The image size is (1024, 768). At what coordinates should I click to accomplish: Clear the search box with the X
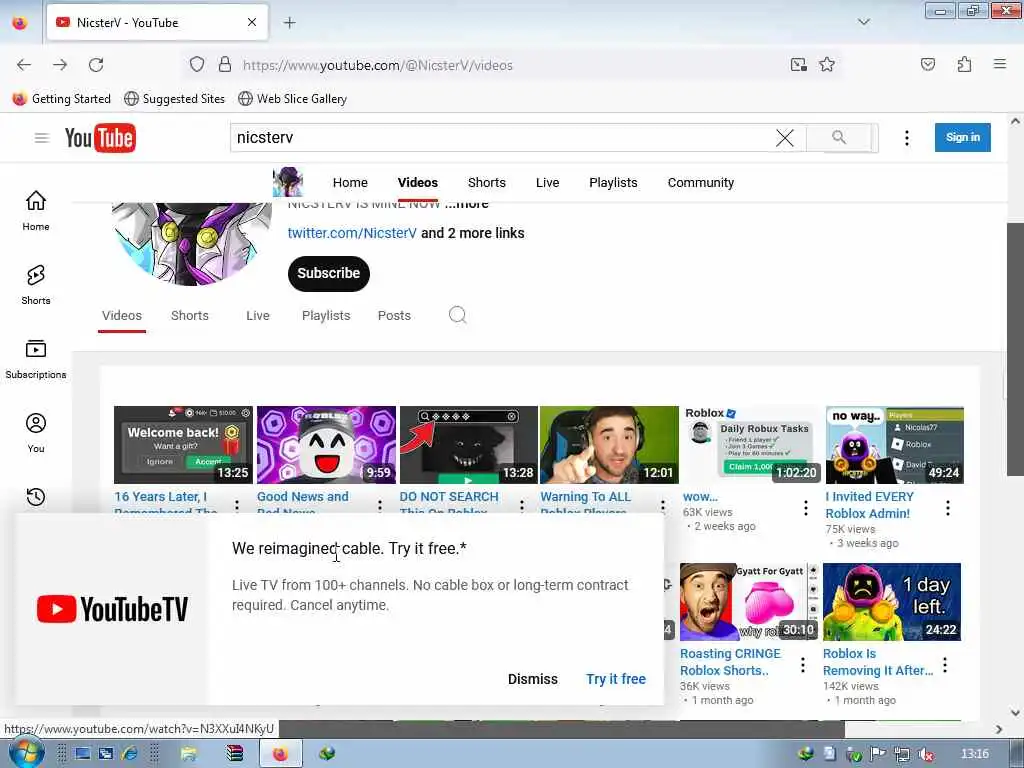(785, 138)
